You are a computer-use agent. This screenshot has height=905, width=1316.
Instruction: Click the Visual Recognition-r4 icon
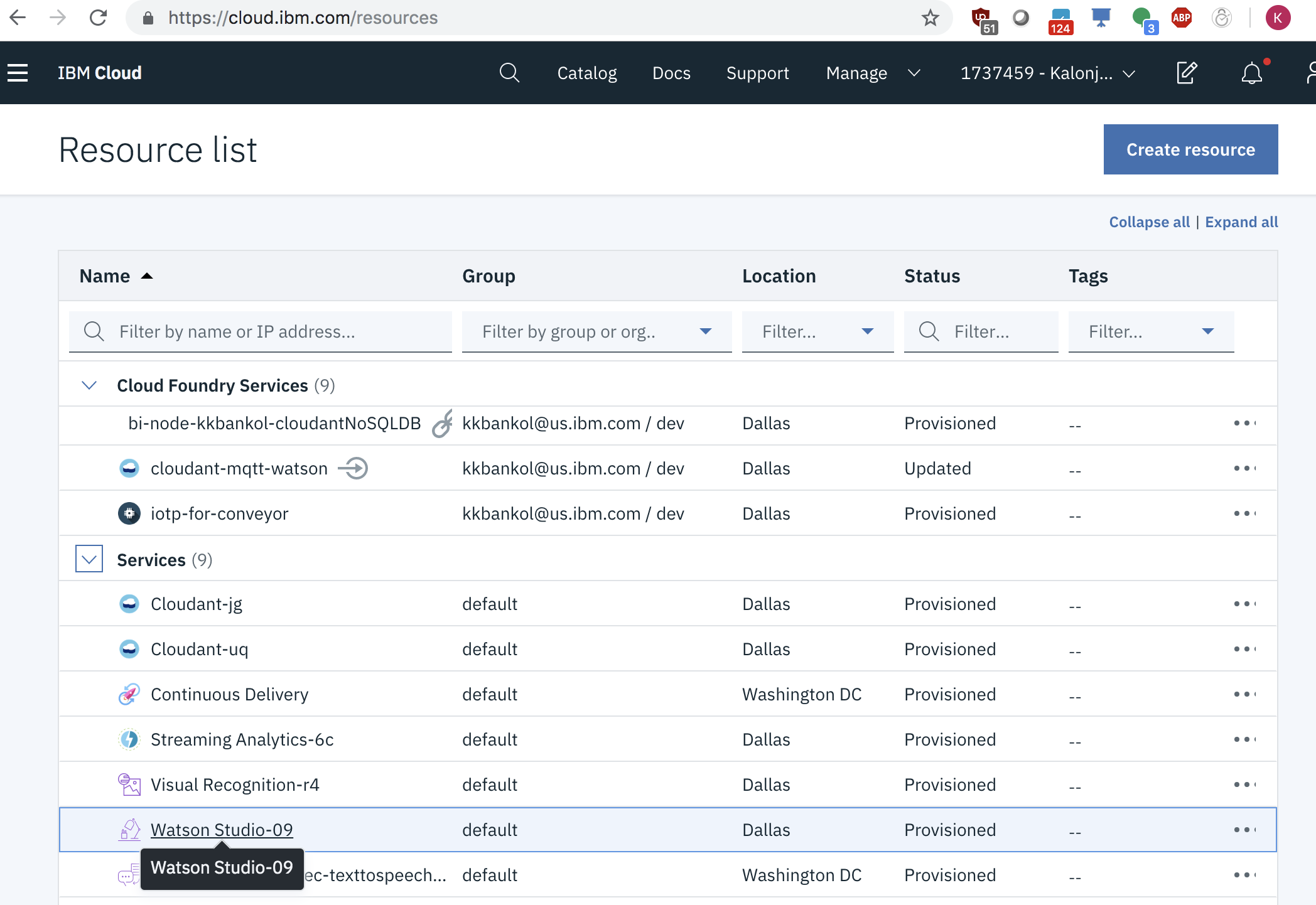129,785
